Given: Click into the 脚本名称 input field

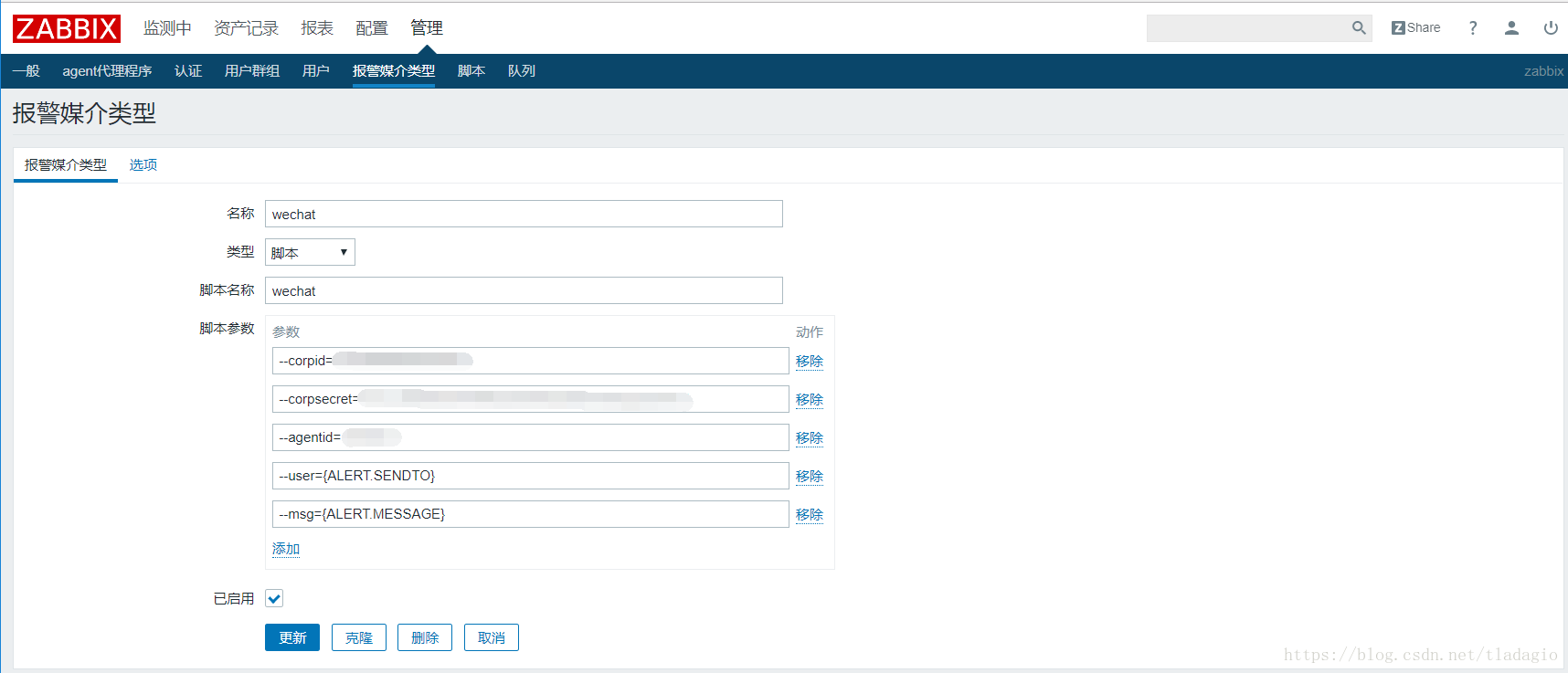Looking at the screenshot, I should (x=524, y=291).
